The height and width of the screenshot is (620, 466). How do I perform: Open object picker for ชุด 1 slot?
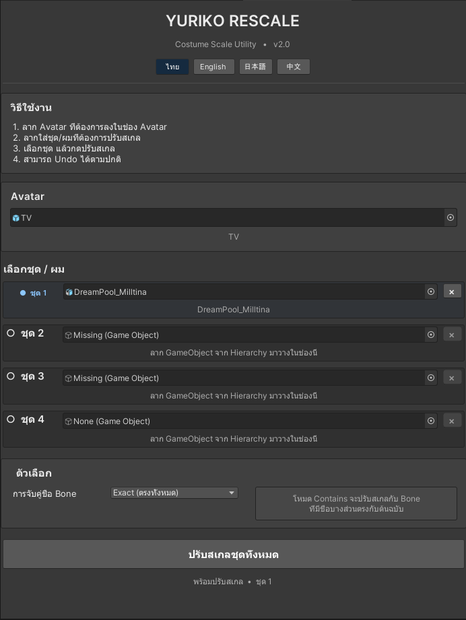[431, 292]
